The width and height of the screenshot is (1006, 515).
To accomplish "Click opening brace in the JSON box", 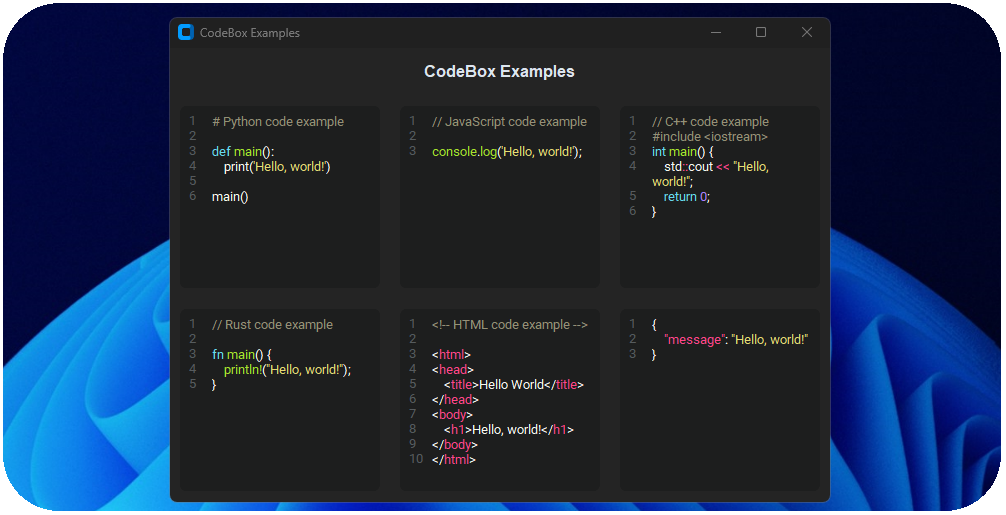I will coord(654,325).
